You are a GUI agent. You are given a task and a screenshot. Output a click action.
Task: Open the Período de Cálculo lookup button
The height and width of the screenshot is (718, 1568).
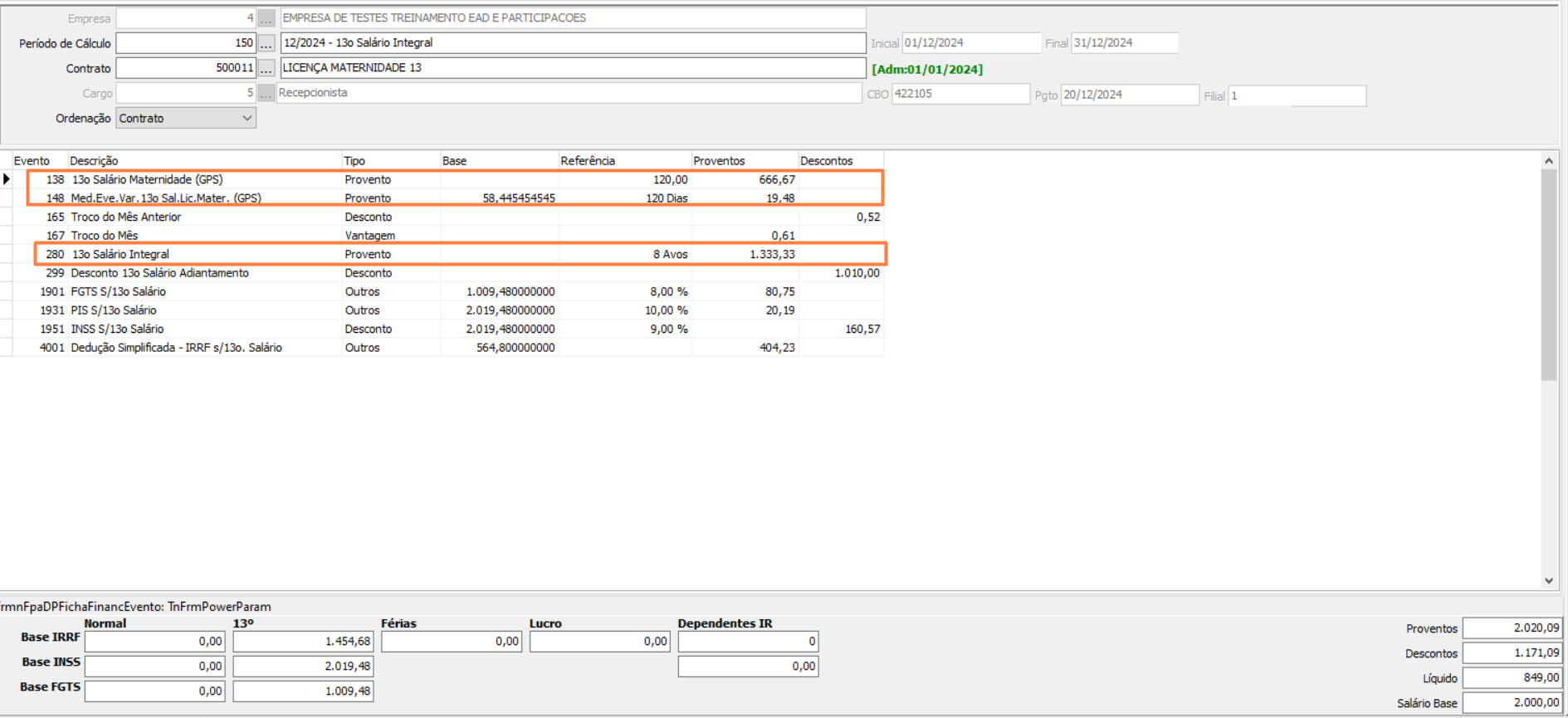266,43
